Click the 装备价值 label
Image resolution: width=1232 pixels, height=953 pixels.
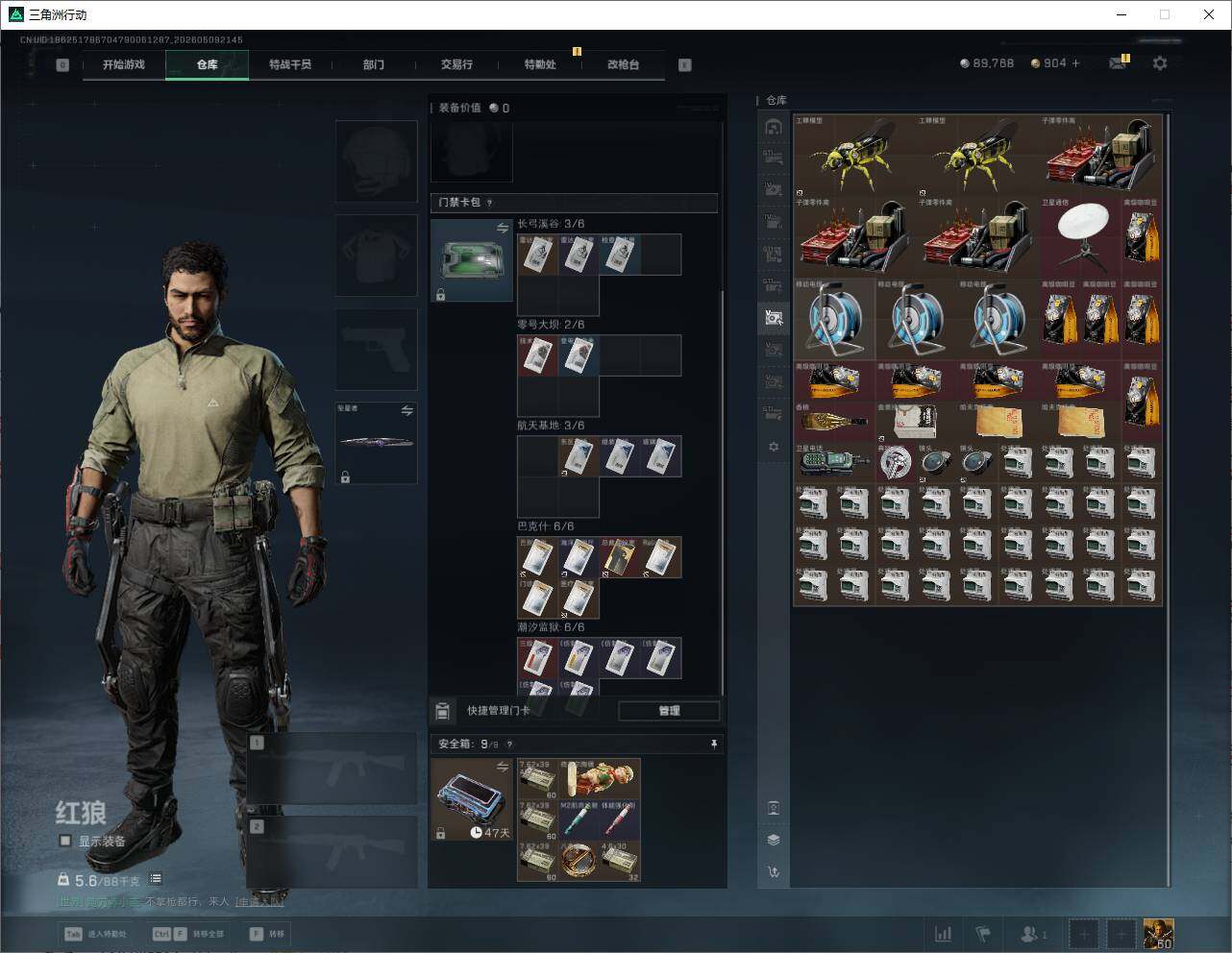tap(459, 108)
